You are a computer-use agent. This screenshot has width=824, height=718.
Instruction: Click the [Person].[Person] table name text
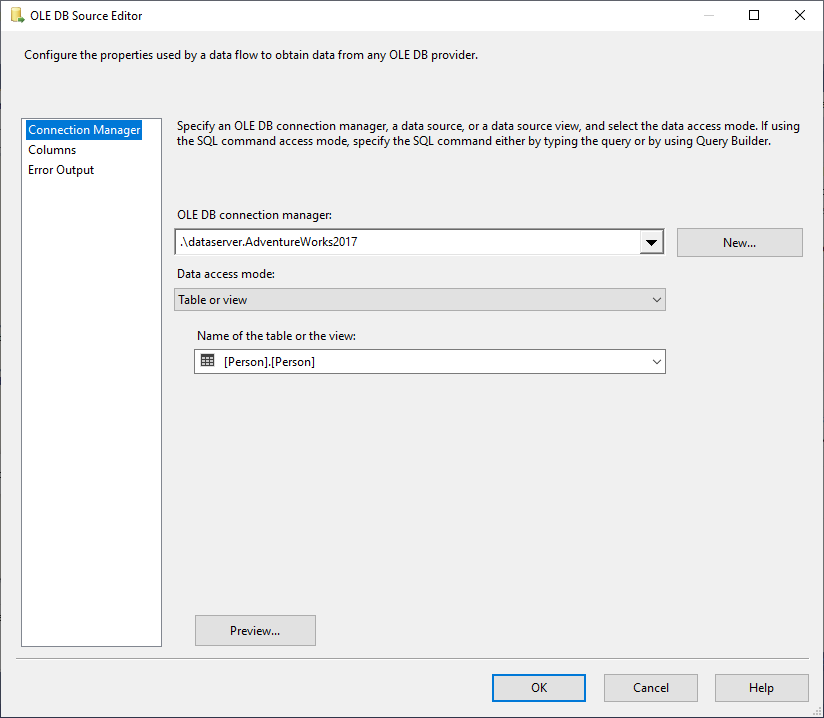(269, 362)
